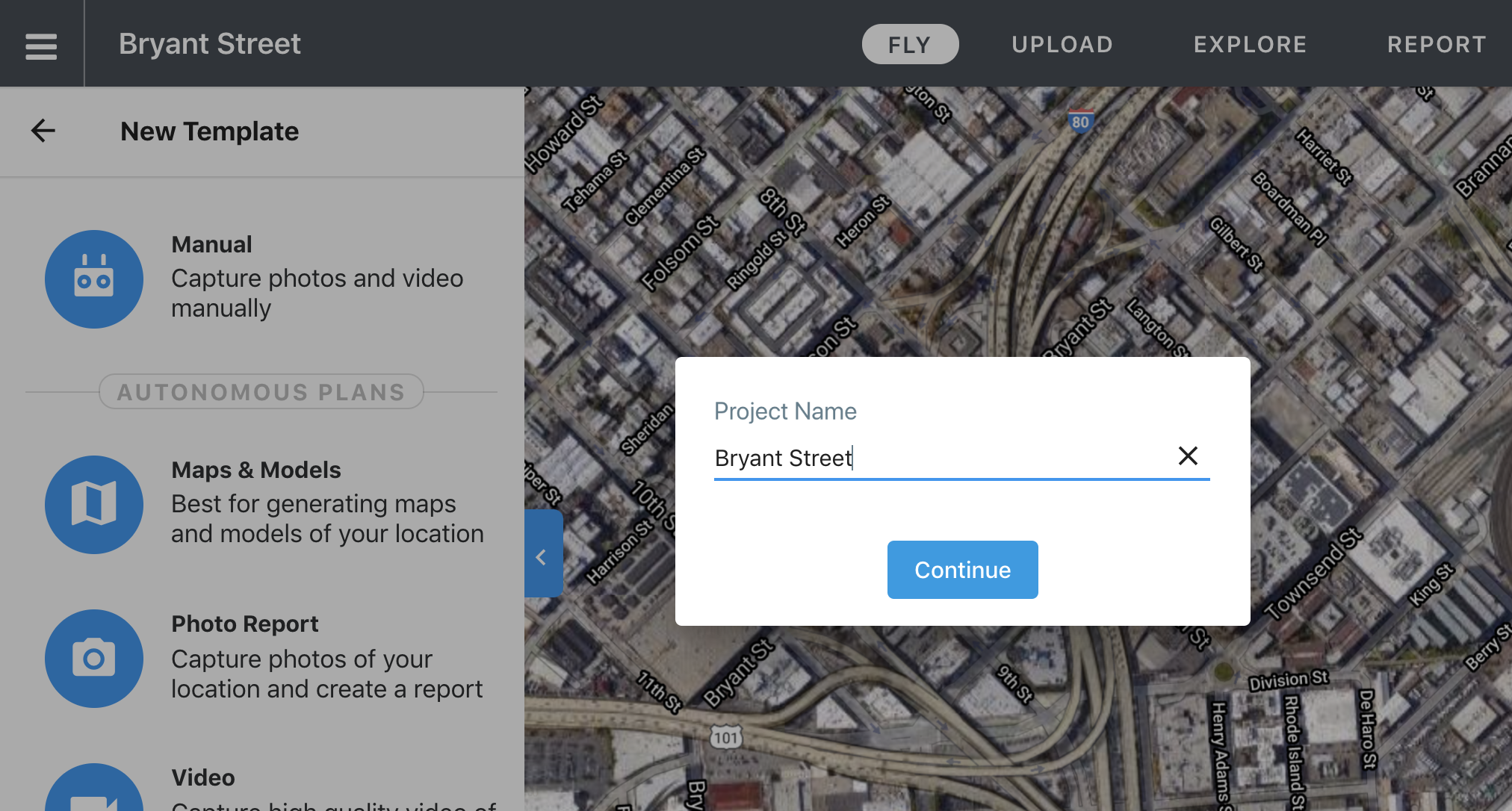Select Maps & Models template title
This screenshot has width=1512, height=811.
[x=256, y=470]
